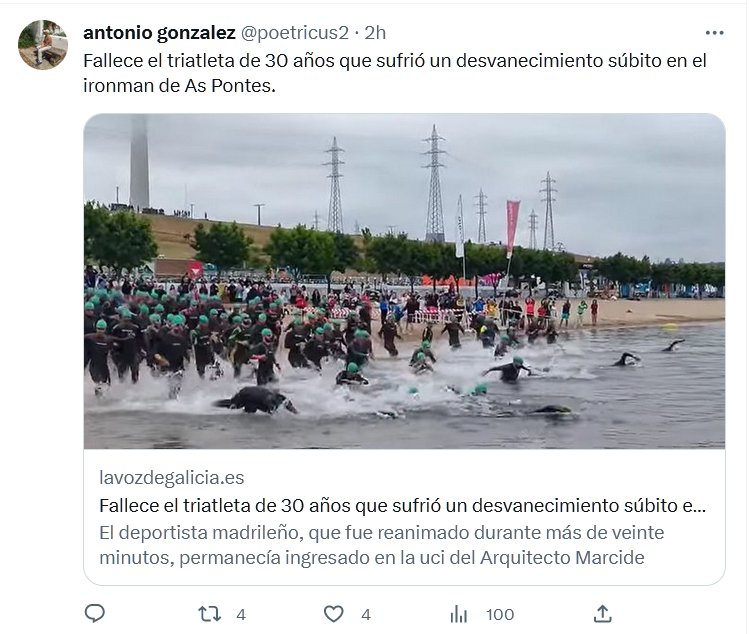Click the like count 4
Screen dimensions: 750x634
[366, 614]
